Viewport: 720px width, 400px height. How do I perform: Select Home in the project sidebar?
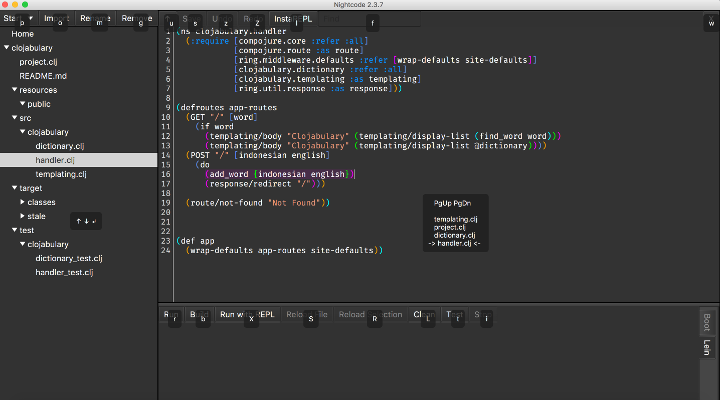tap(22, 34)
